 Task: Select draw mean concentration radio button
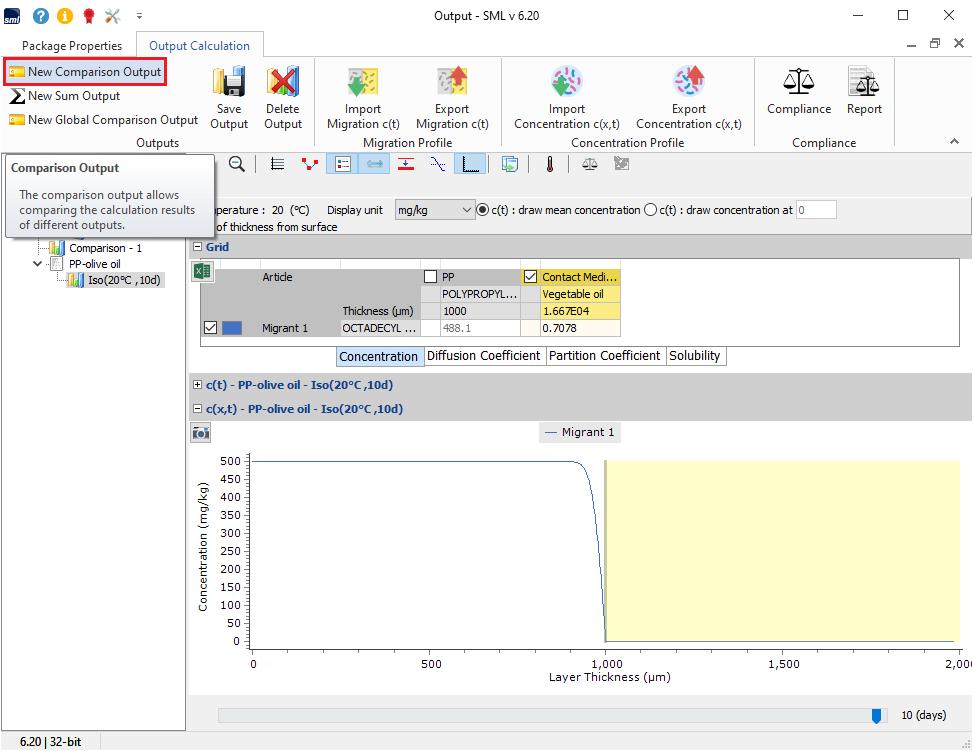(x=483, y=210)
